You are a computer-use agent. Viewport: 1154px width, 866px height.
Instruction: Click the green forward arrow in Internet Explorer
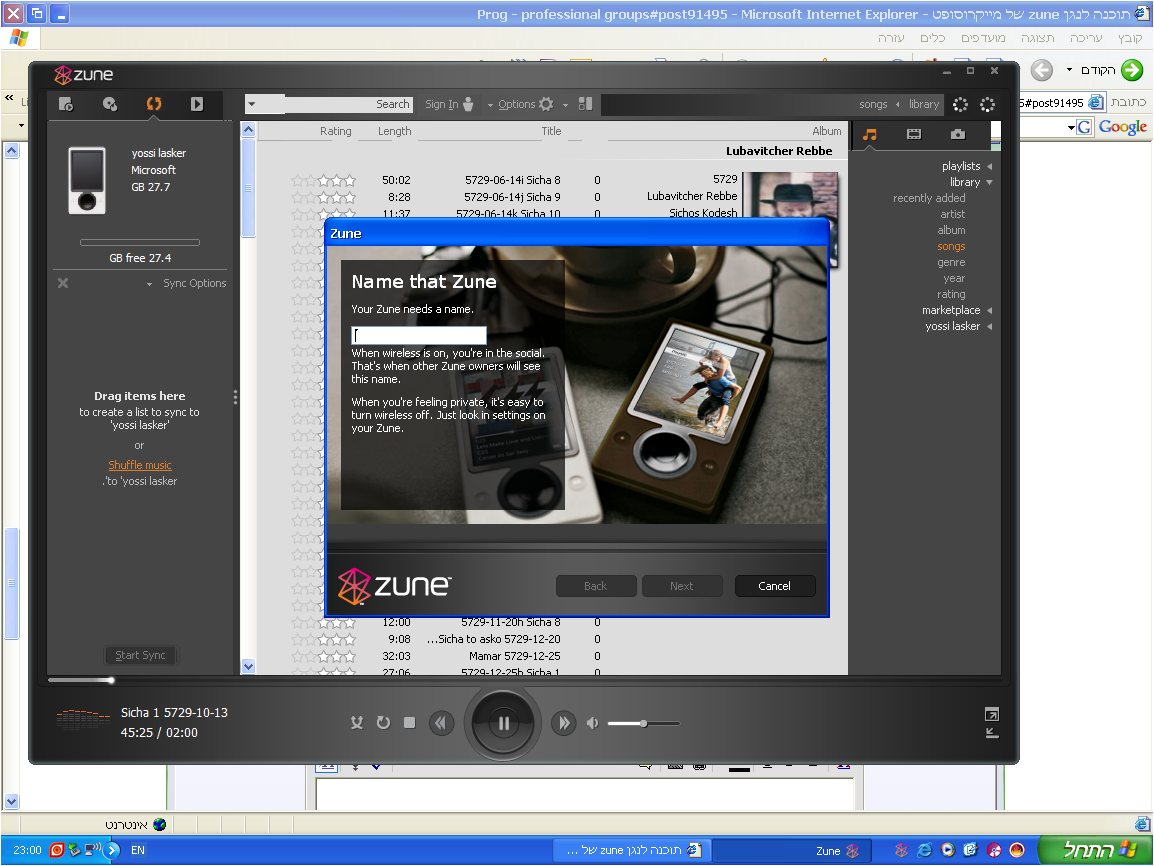[x=1132, y=70]
